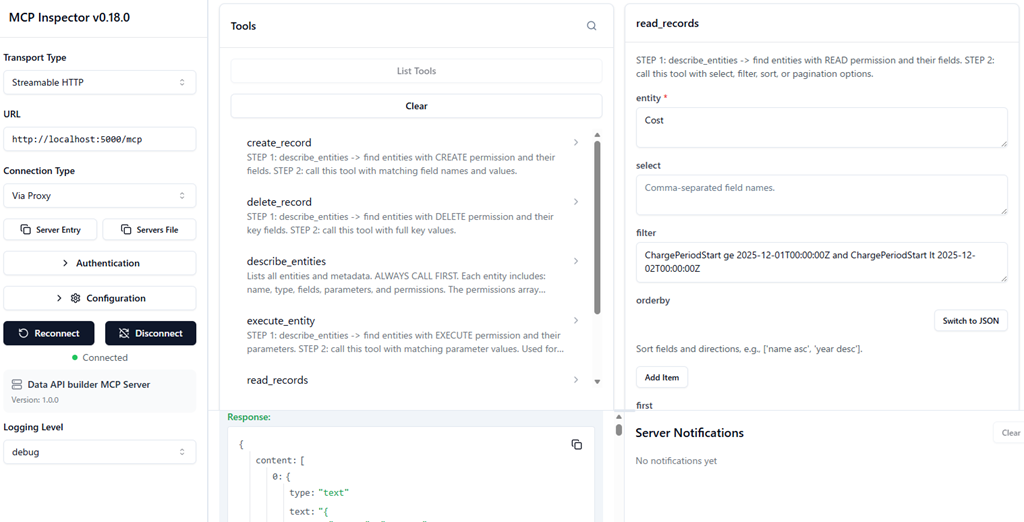Click the Servers File copy button
The image size is (1024, 522).
(x=149, y=230)
